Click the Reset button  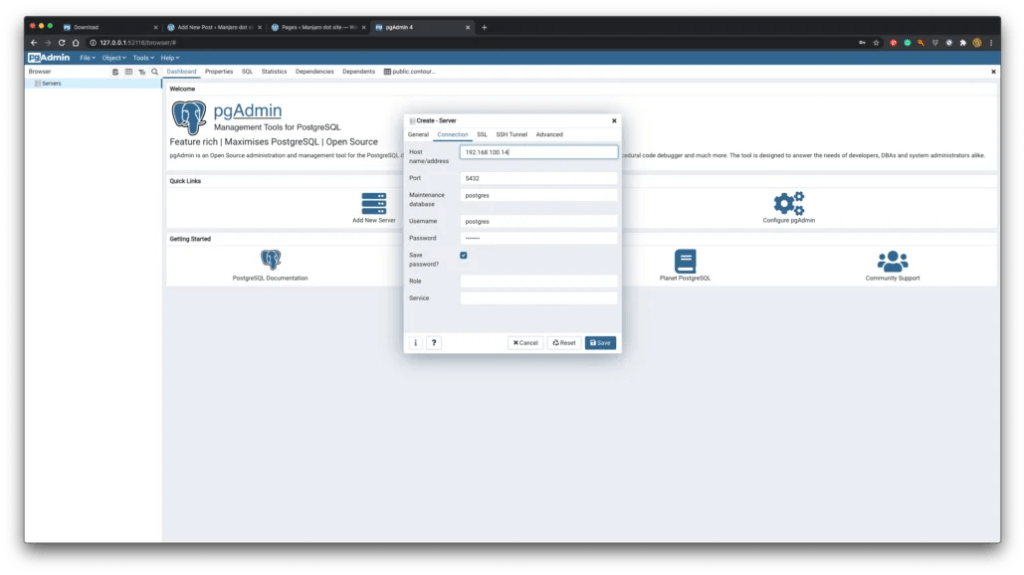564,342
